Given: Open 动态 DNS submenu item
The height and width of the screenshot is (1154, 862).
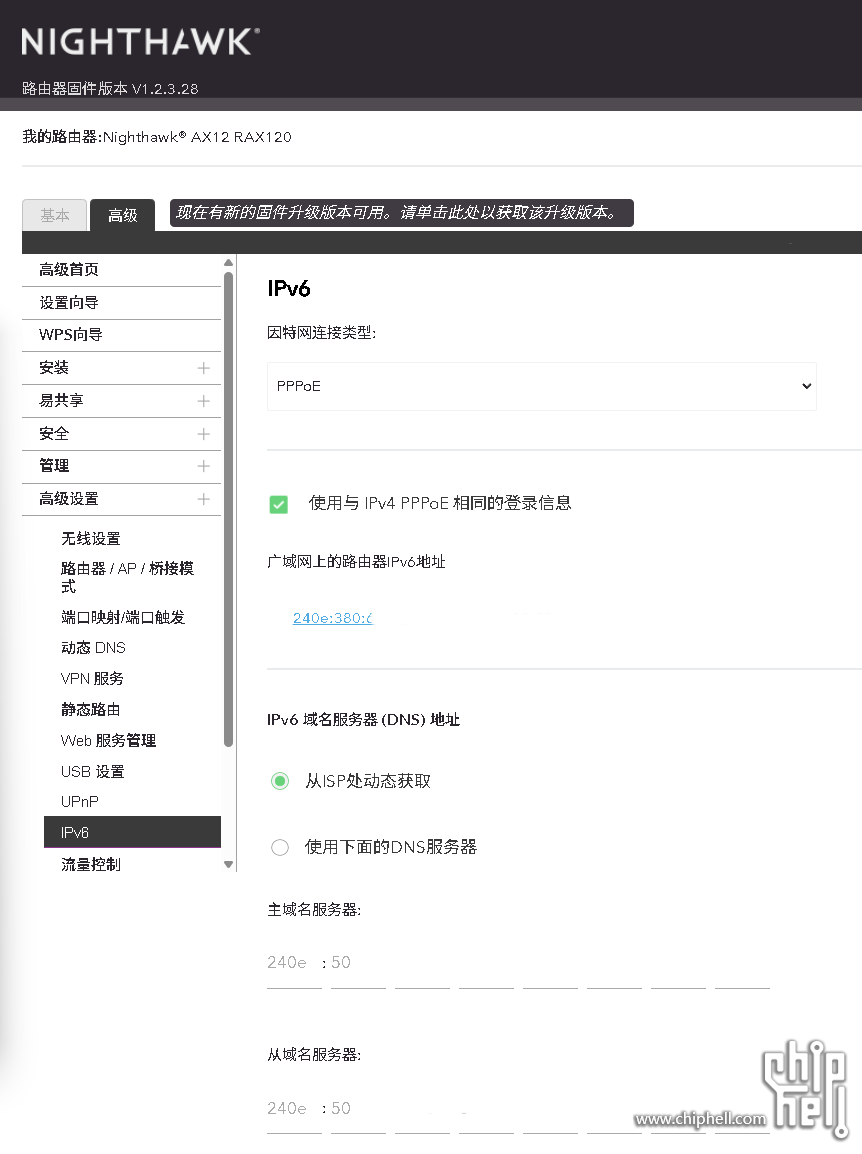Looking at the screenshot, I should click(x=93, y=648).
